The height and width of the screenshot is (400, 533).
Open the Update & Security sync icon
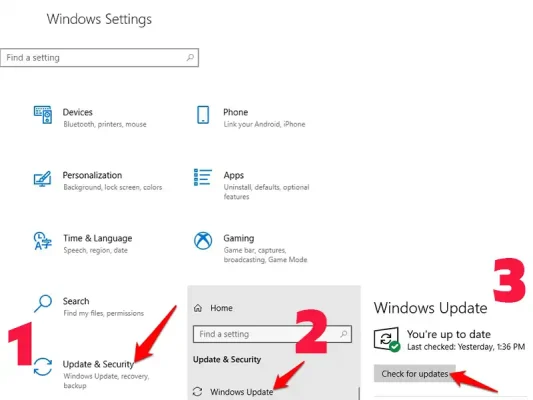coord(43,367)
